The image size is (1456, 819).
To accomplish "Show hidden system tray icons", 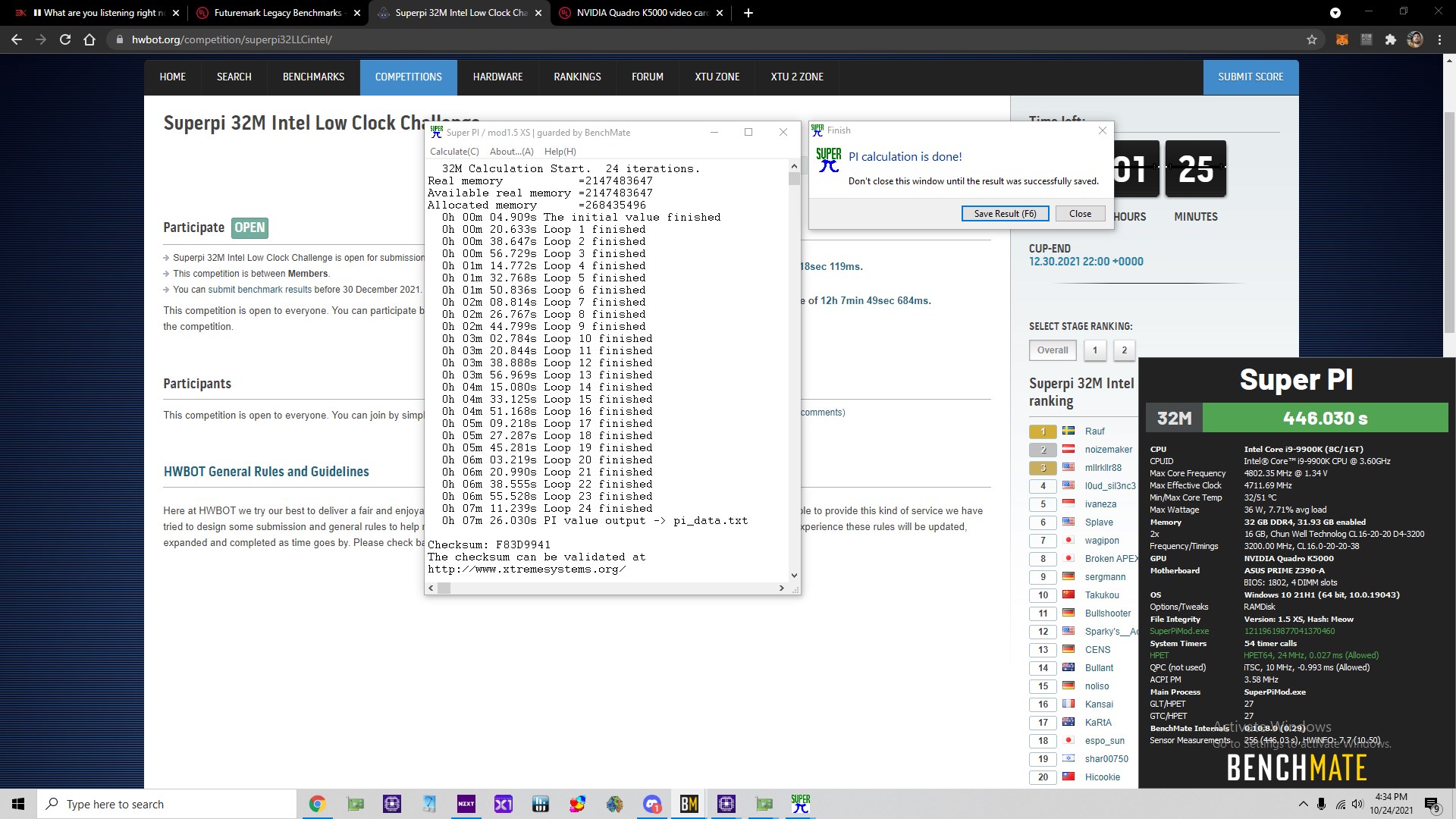I will click(x=1303, y=804).
